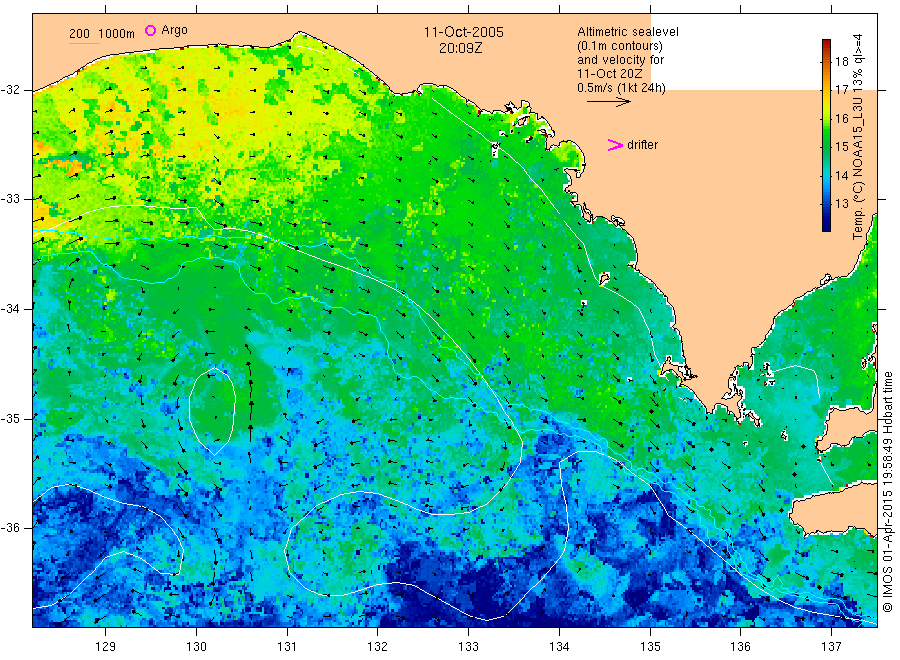The image size is (900, 660).
Task: Click longitude label 134 on bottom axis
Action: (x=559, y=647)
